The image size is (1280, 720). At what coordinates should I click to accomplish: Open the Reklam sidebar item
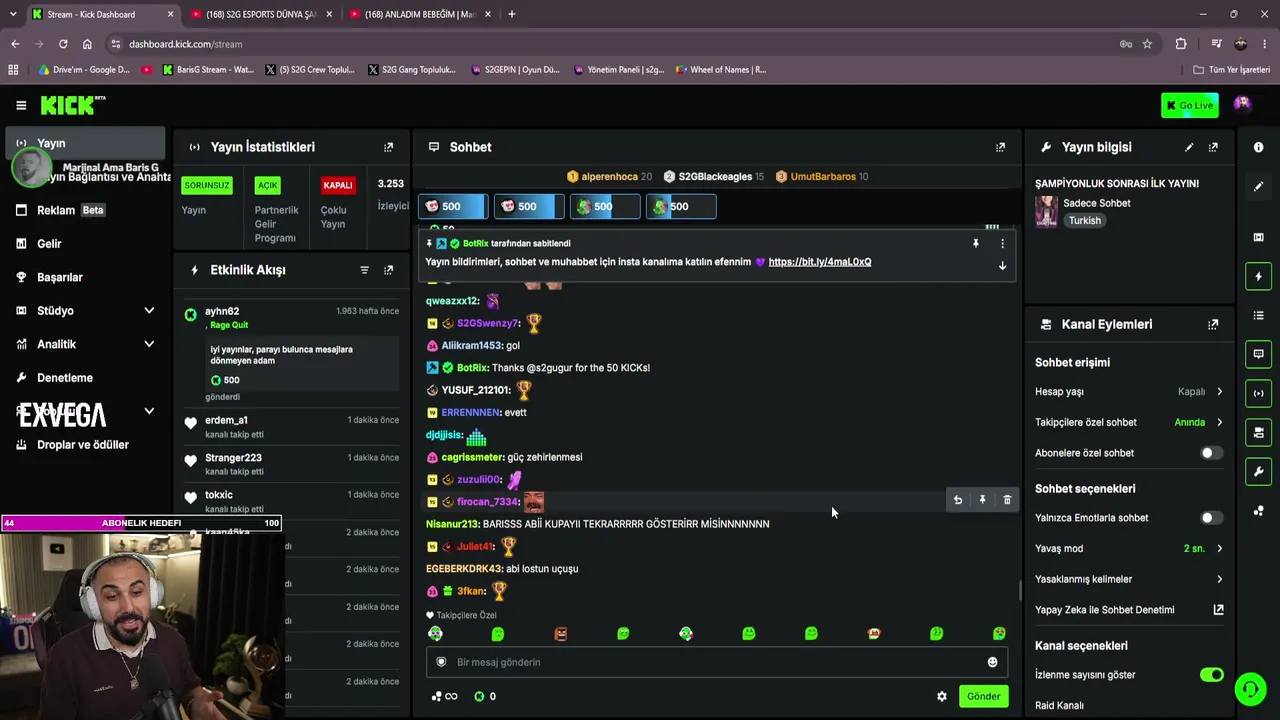tap(85, 210)
